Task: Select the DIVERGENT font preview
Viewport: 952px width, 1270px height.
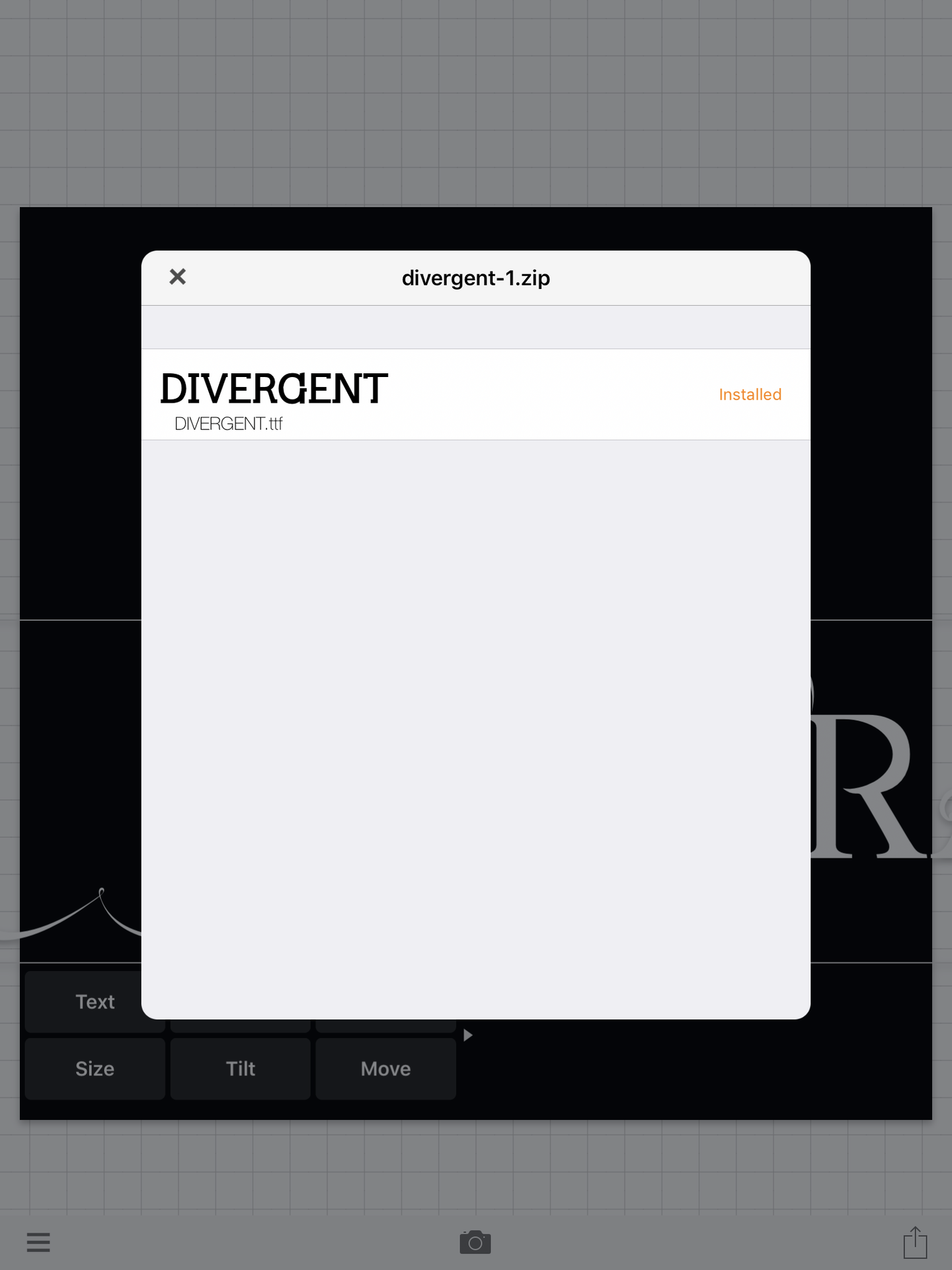Action: 274,388
